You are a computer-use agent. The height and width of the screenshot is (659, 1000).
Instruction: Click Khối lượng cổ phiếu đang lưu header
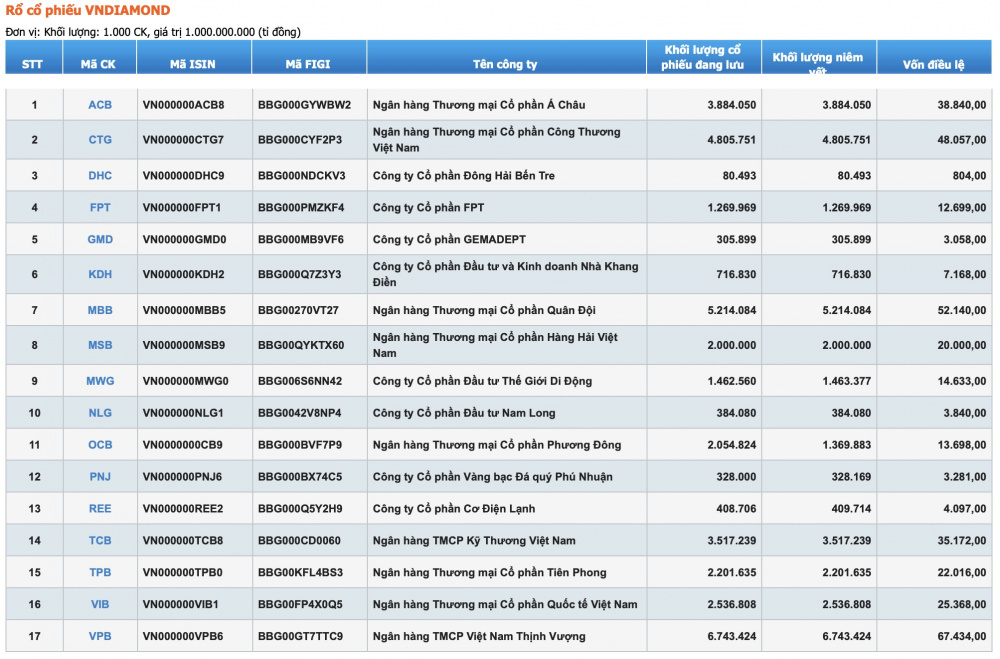point(702,57)
